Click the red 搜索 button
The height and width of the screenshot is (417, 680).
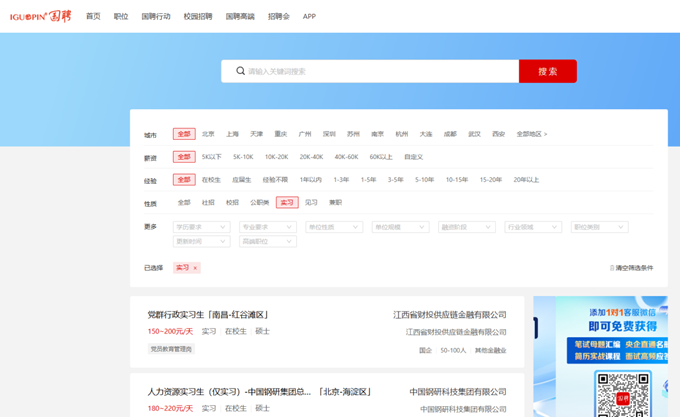(548, 71)
